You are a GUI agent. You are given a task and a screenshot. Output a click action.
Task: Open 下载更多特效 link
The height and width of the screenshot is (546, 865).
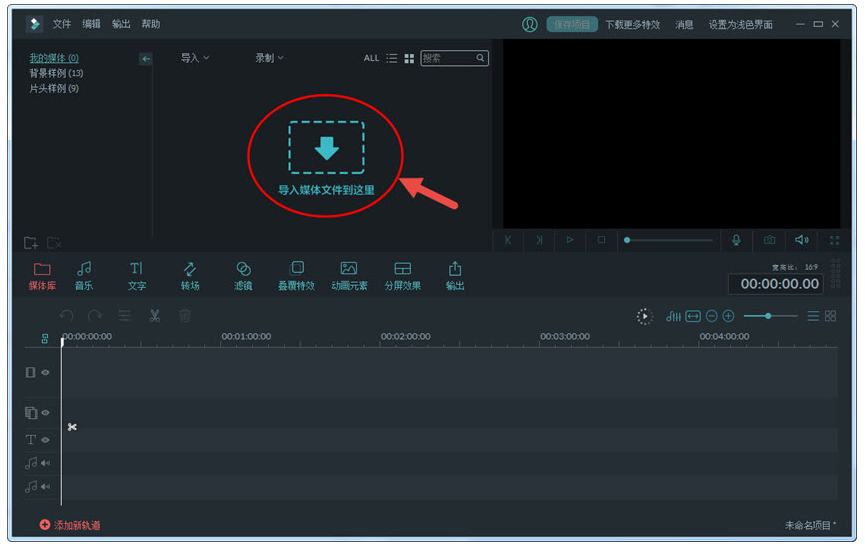(x=633, y=24)
